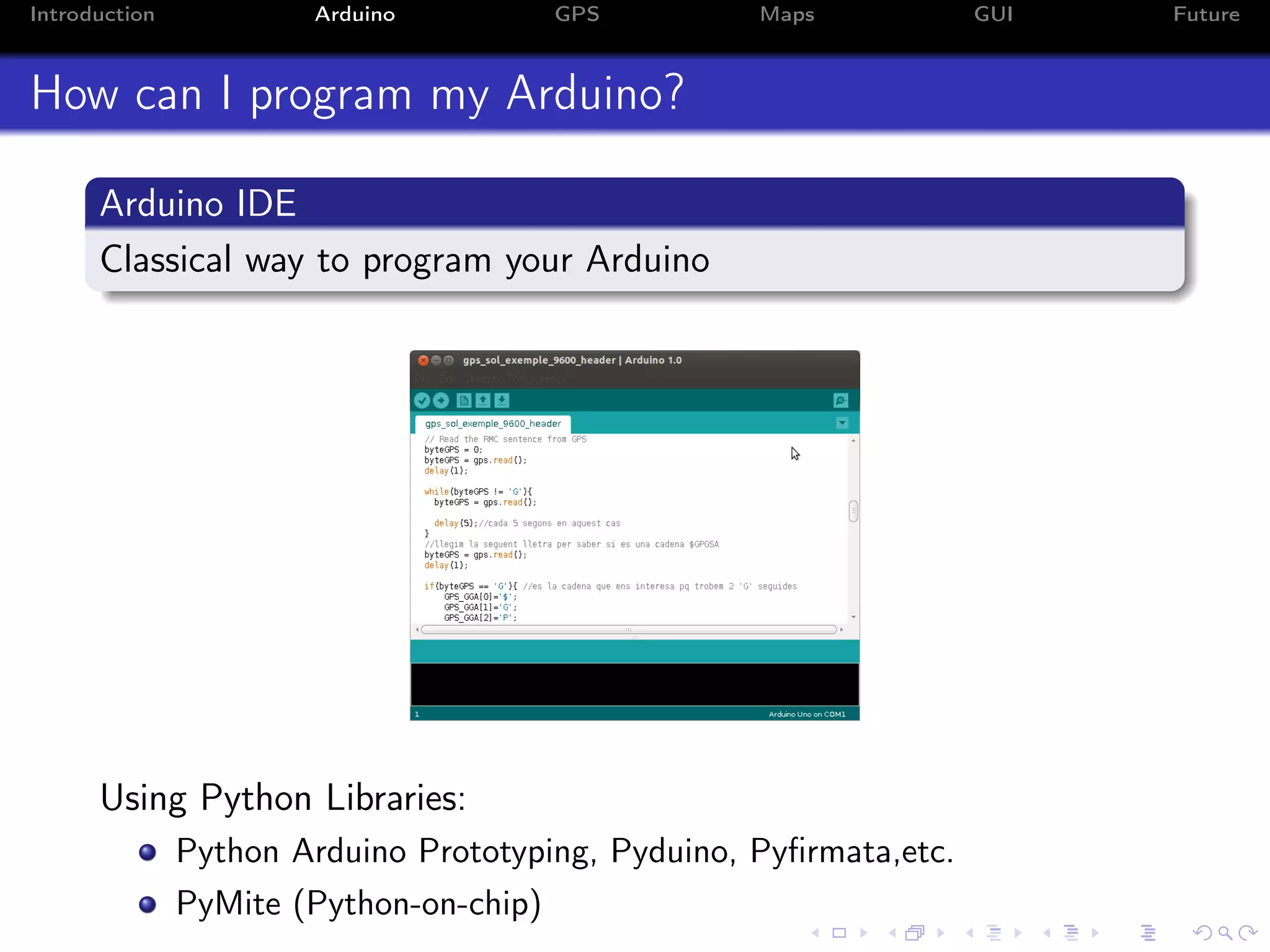Click the horizontal scrollbar in code editor
The width and height of the screenshot is (1270, 952).
pos(629,630)
